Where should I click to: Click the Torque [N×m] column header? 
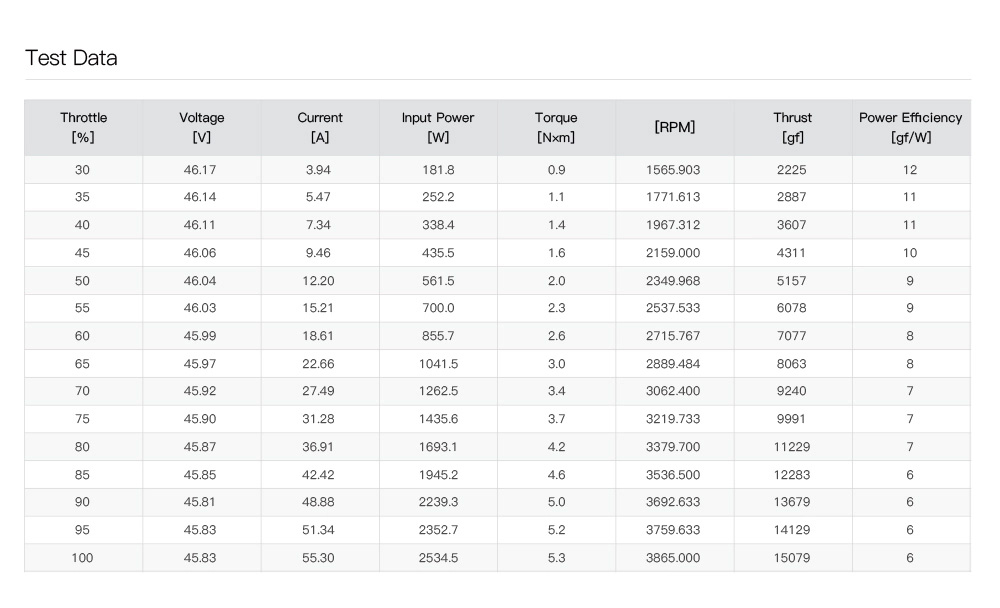[x=556, y=127]
